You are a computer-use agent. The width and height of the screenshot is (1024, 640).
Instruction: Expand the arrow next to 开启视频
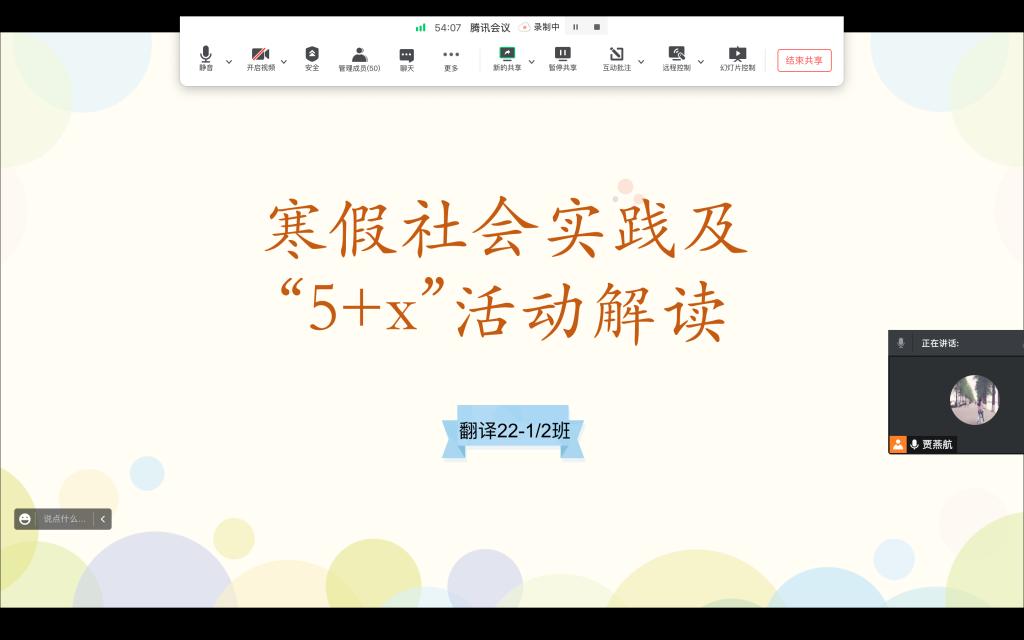[x=284, y=61]
